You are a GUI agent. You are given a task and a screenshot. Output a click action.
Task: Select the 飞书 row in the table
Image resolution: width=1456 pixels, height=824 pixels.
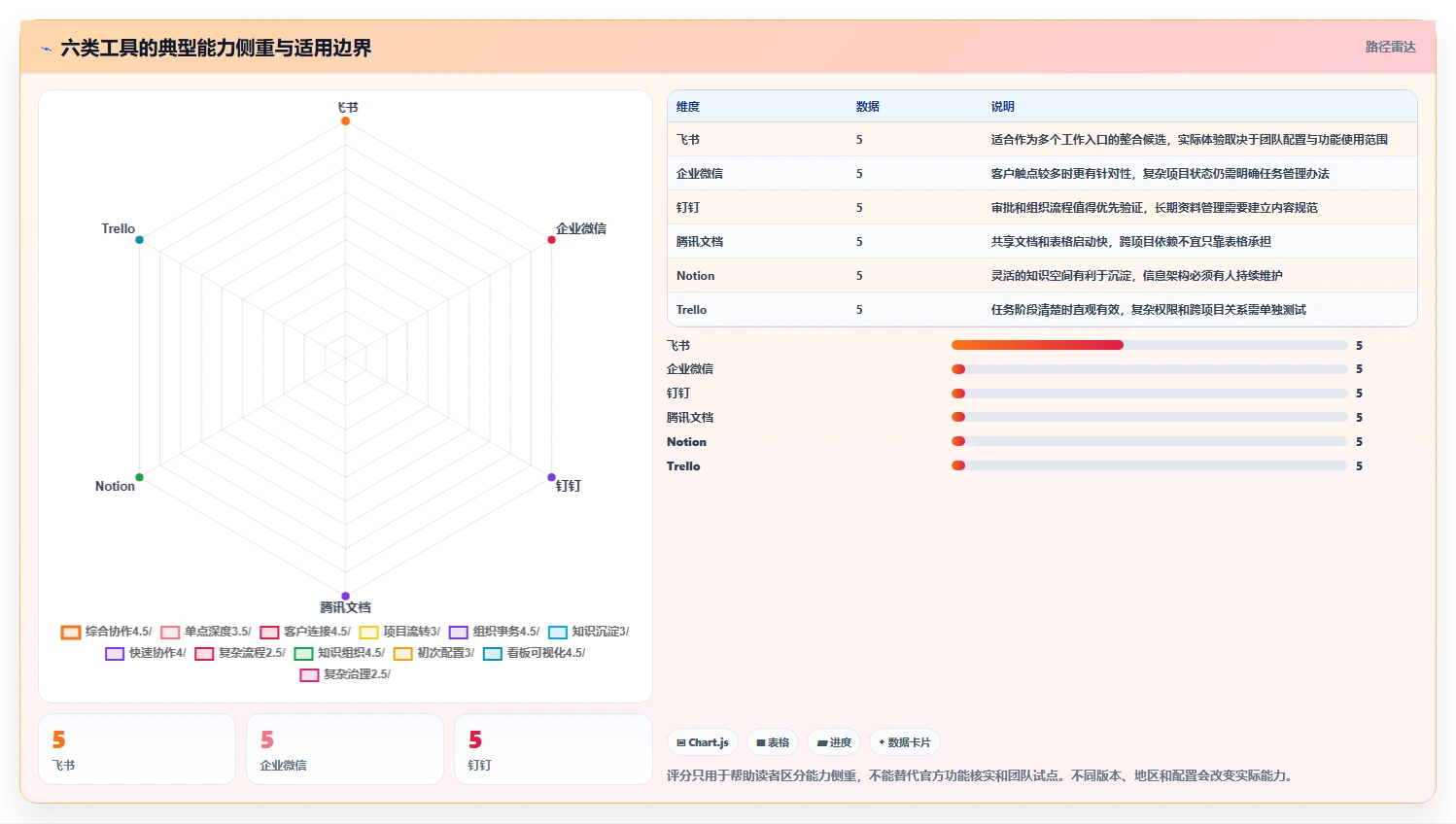coord(1042,140)
